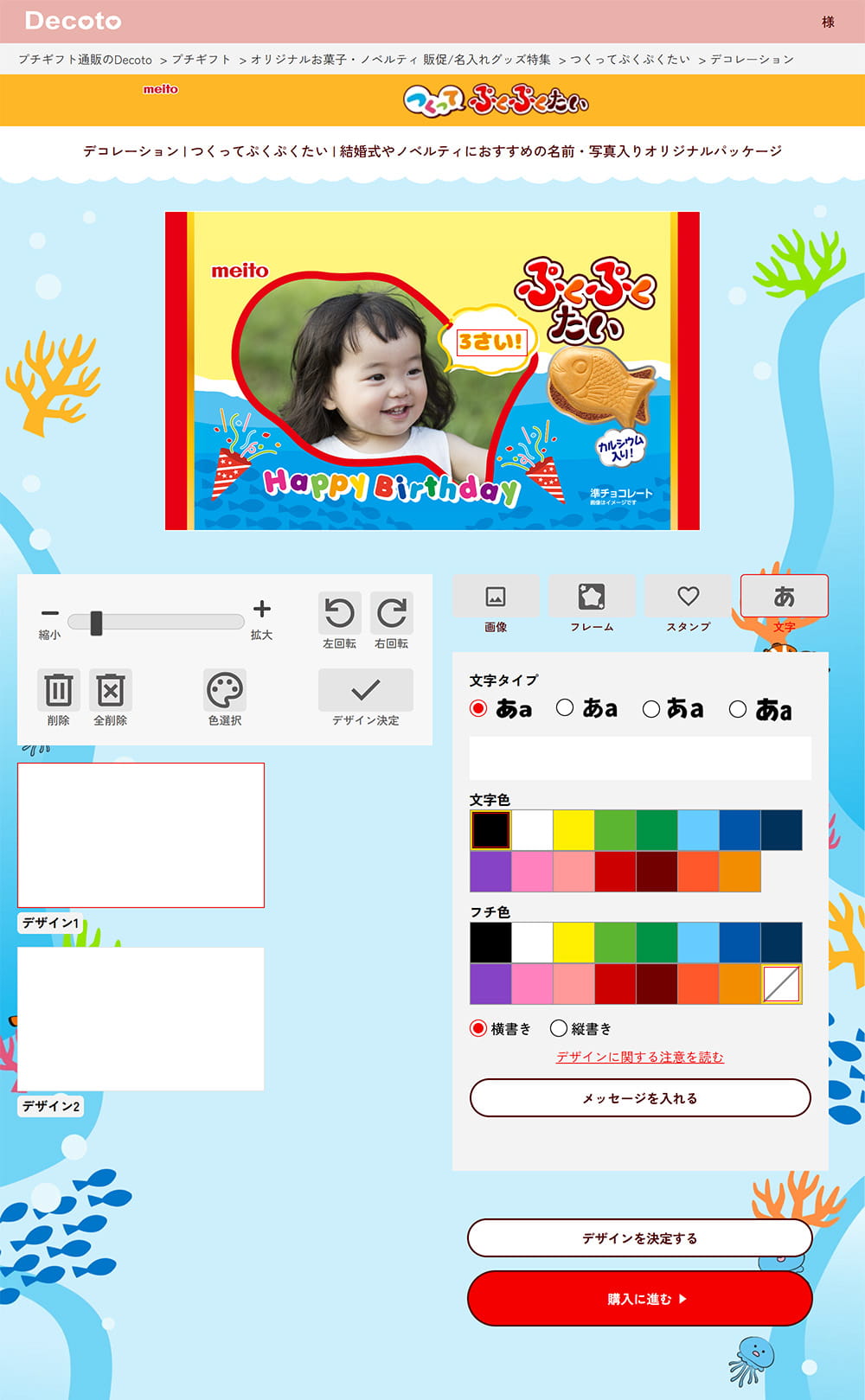The image size is (865, 1400).
Task: Select the second font type radio button
Action: 565,708
